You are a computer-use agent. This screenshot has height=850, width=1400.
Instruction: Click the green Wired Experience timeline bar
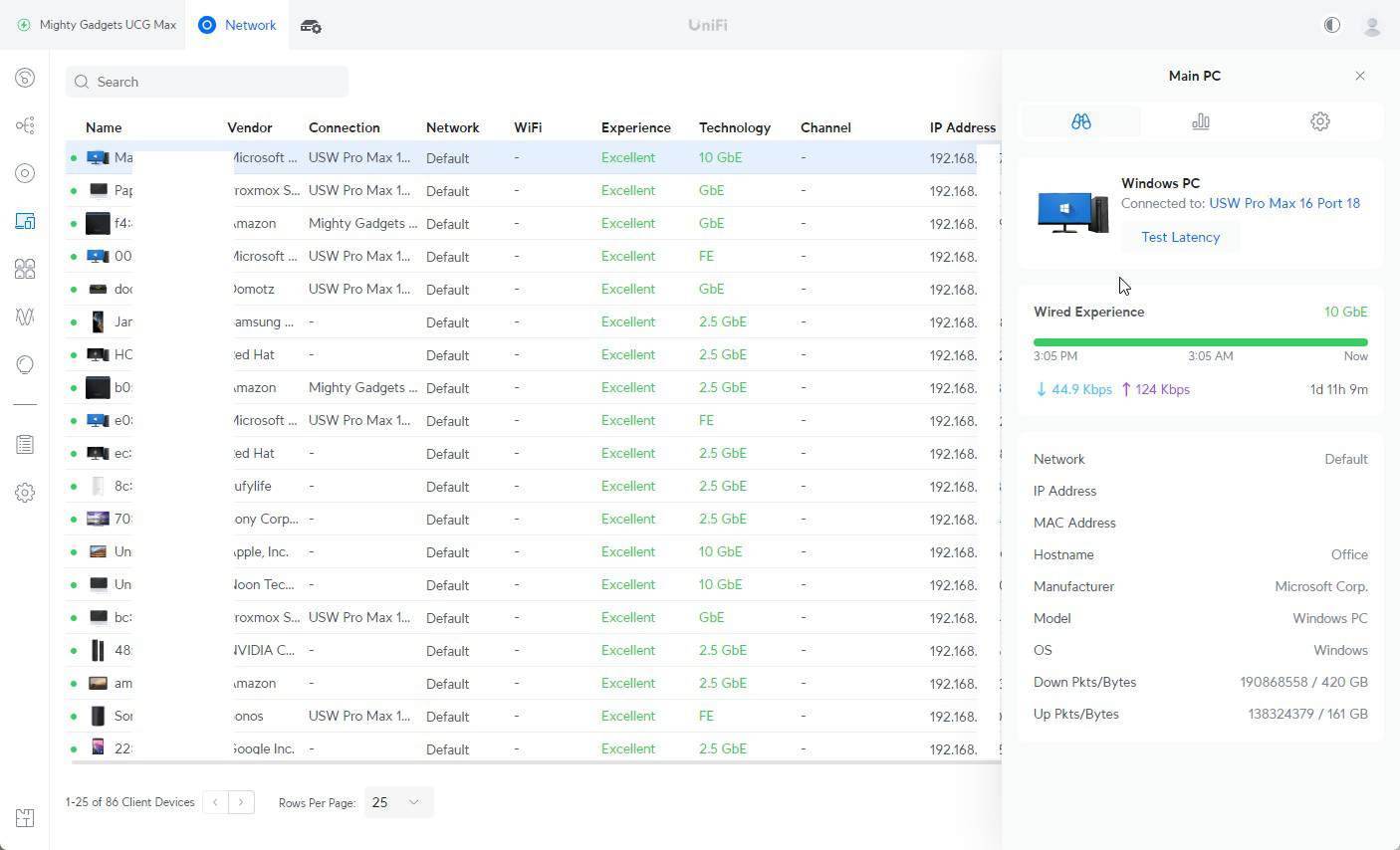pos(1200,342)
